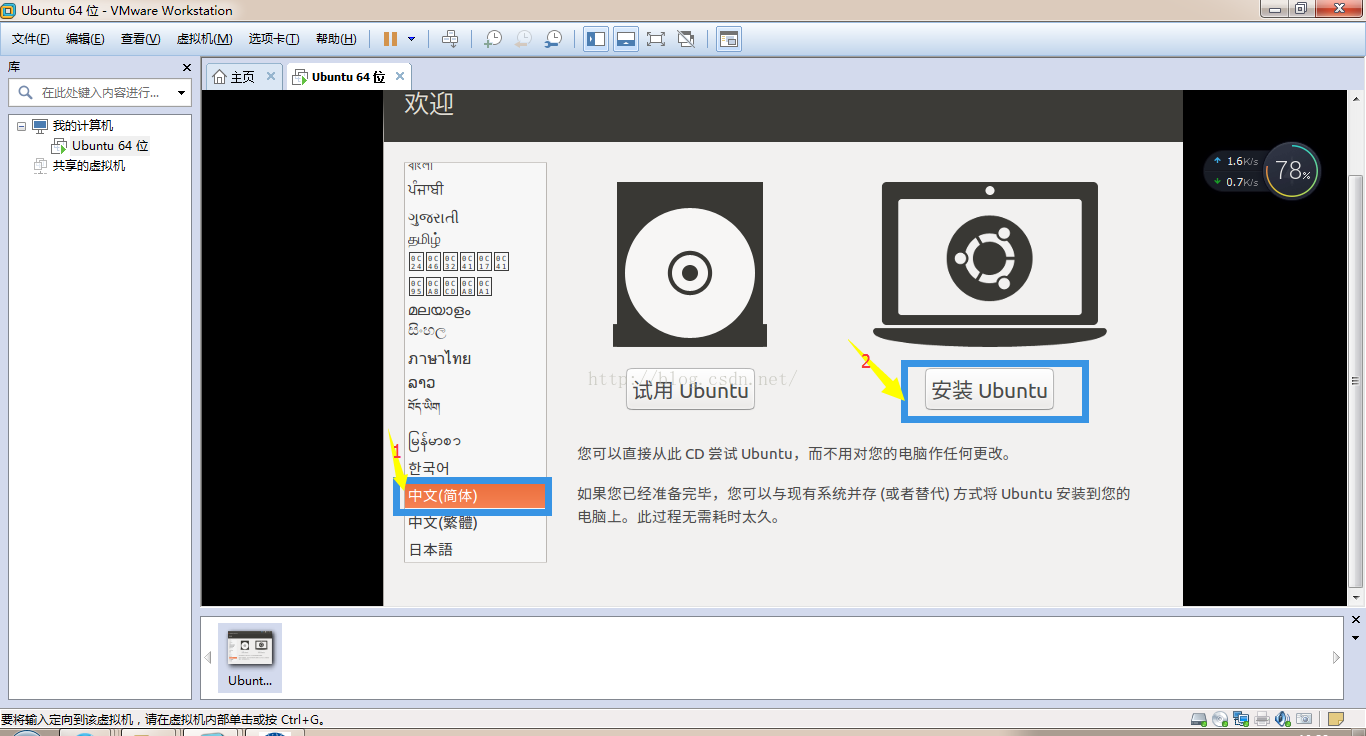The height and width of the screenshot is (736, 1366).
Task: Click the Unity mode toolbar icon
Action: pyautogui.click(x=686, y=39)
